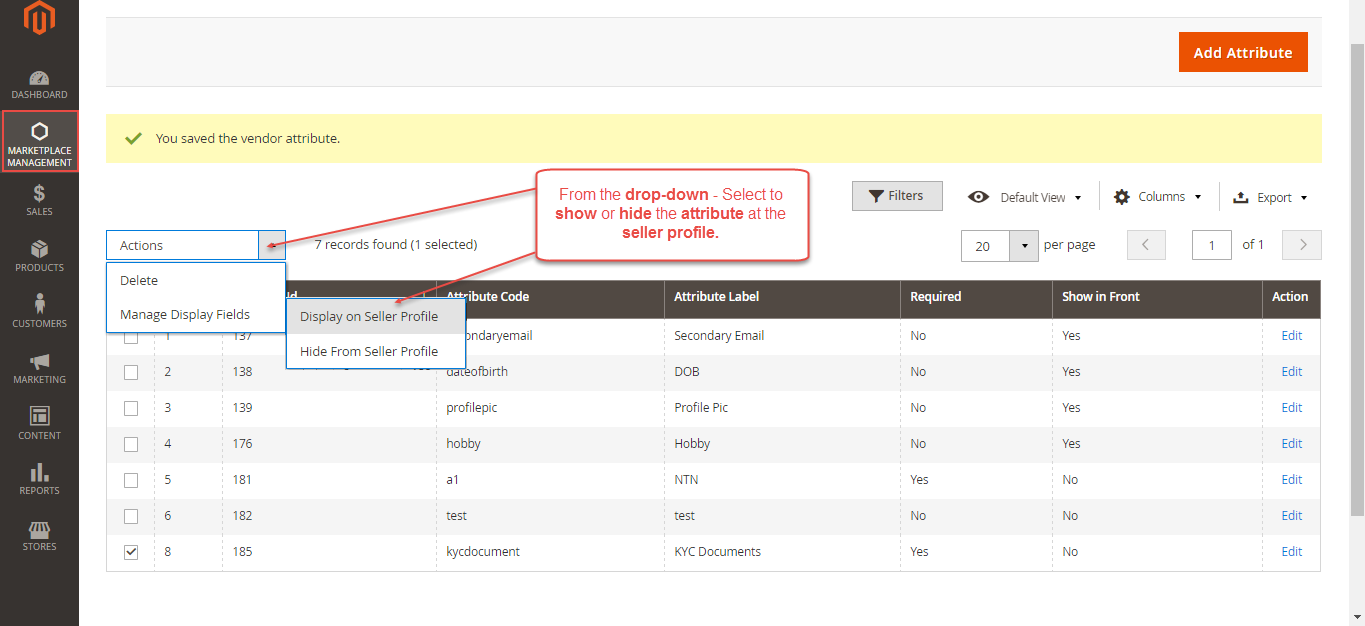Click the Hobby label cell
This screenshot has width=1365, height=626.
(x=692, y=444)
